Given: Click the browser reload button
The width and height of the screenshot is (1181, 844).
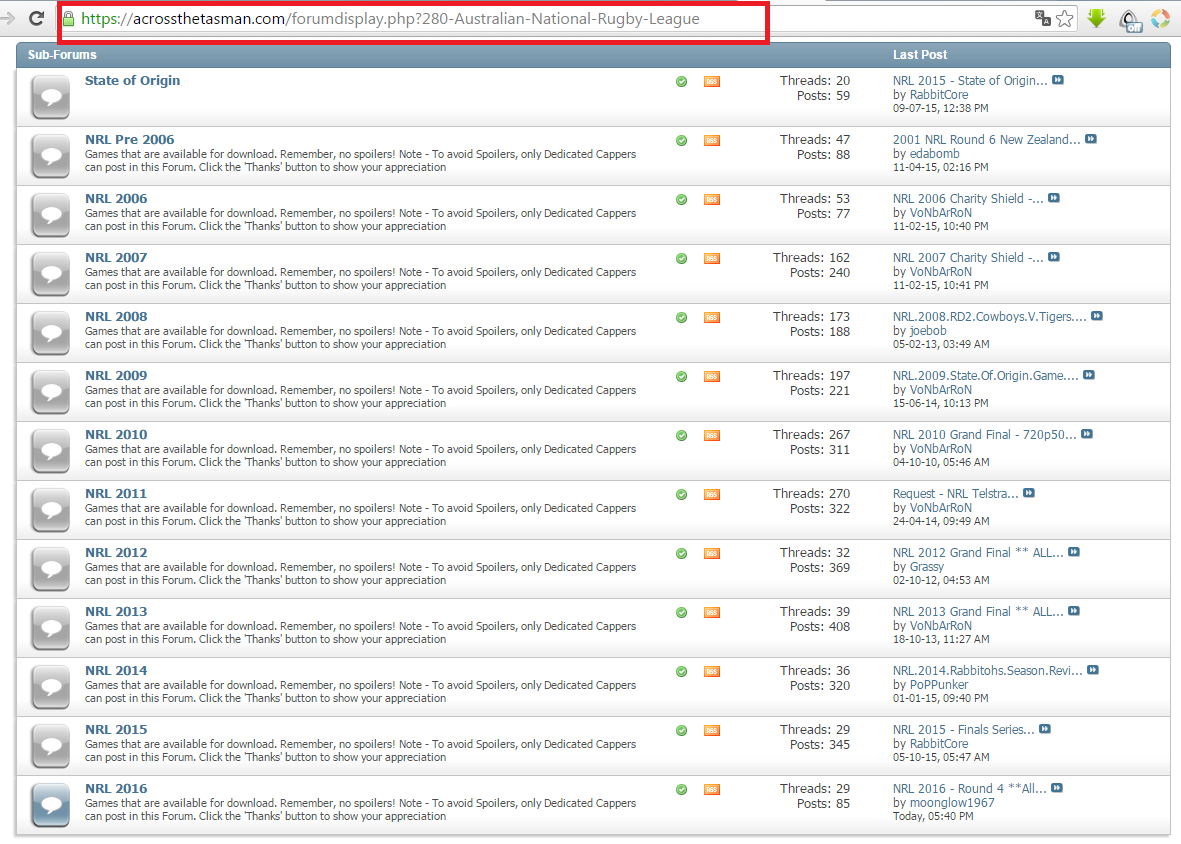Looking at the screenshot, I should (x=35, y=18).
